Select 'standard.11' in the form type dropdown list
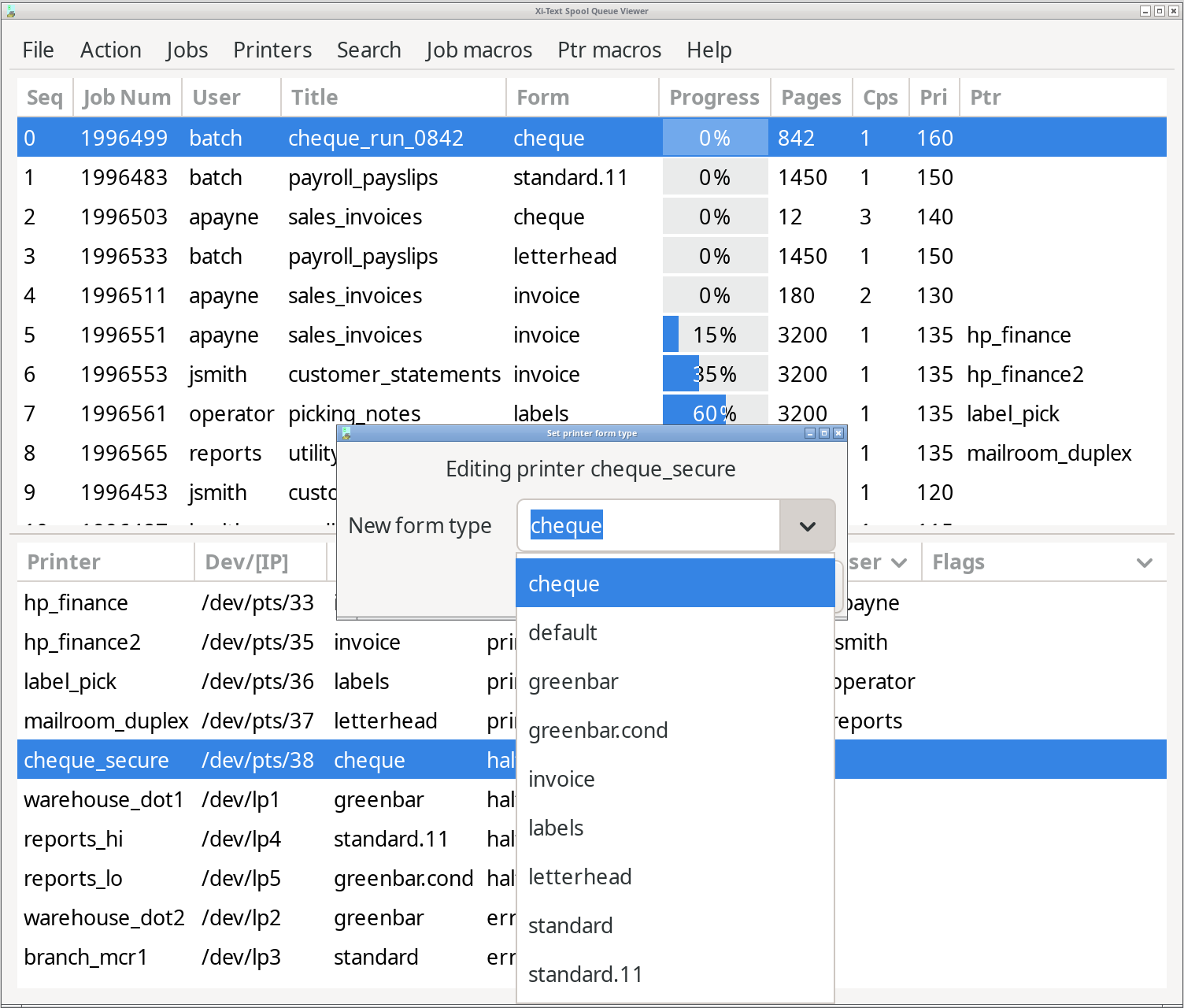The width and height of the screenshot is (1184, 1008). [x=675, y=974]
